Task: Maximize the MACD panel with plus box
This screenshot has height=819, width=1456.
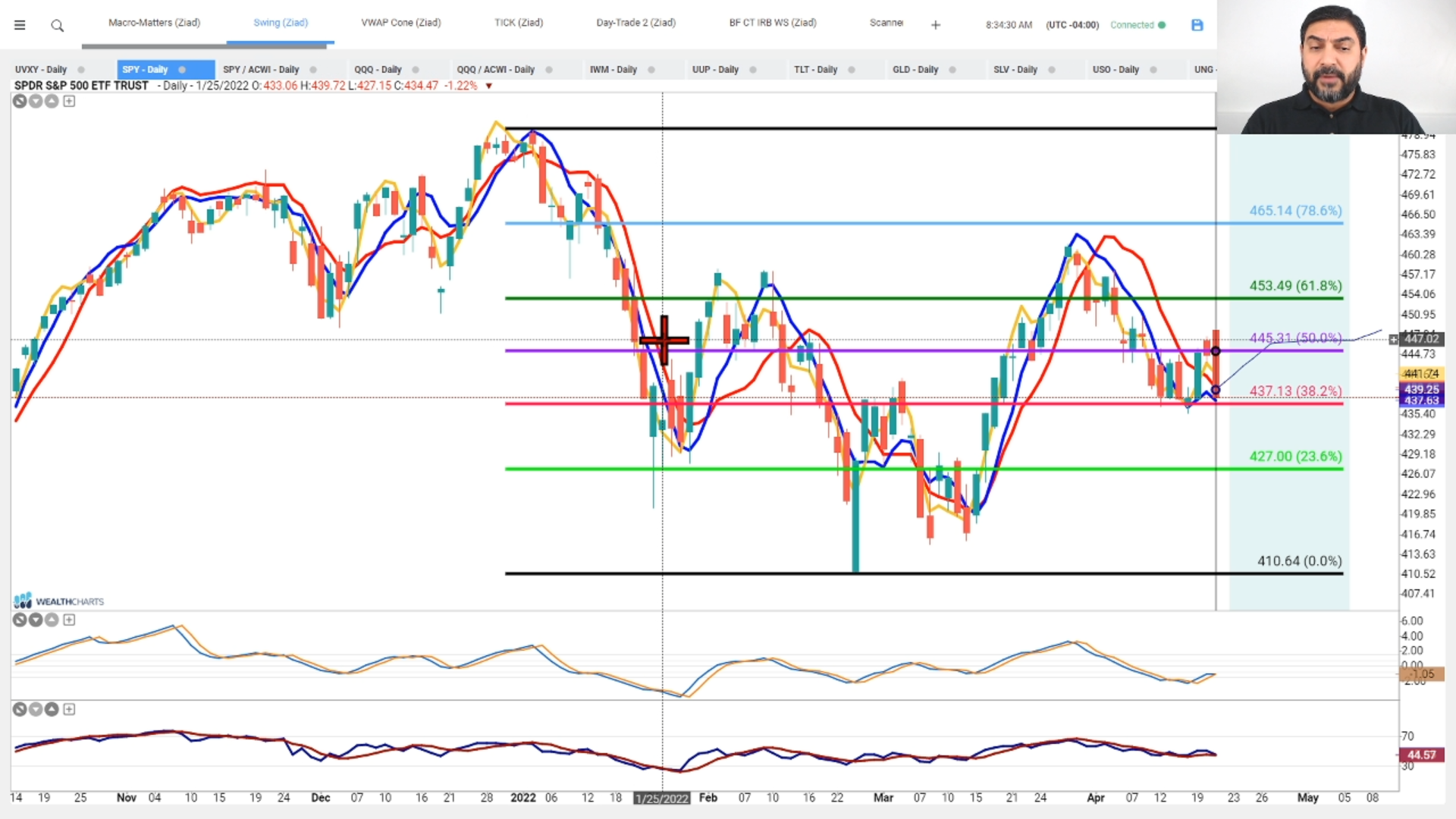Action: [x=69, y=620]
